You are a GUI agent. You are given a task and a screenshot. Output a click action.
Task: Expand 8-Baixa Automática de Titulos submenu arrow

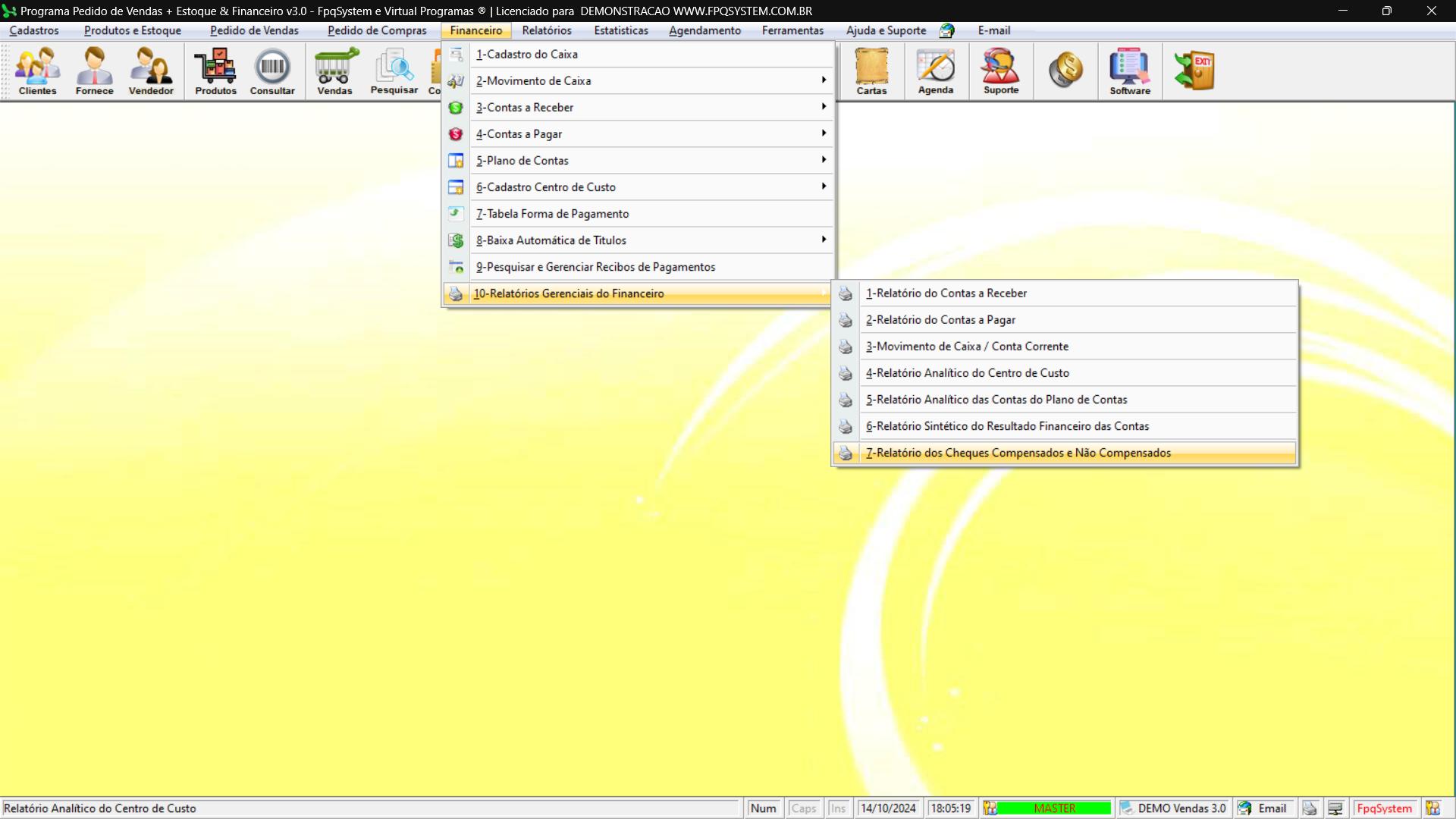tap(824, 240)
